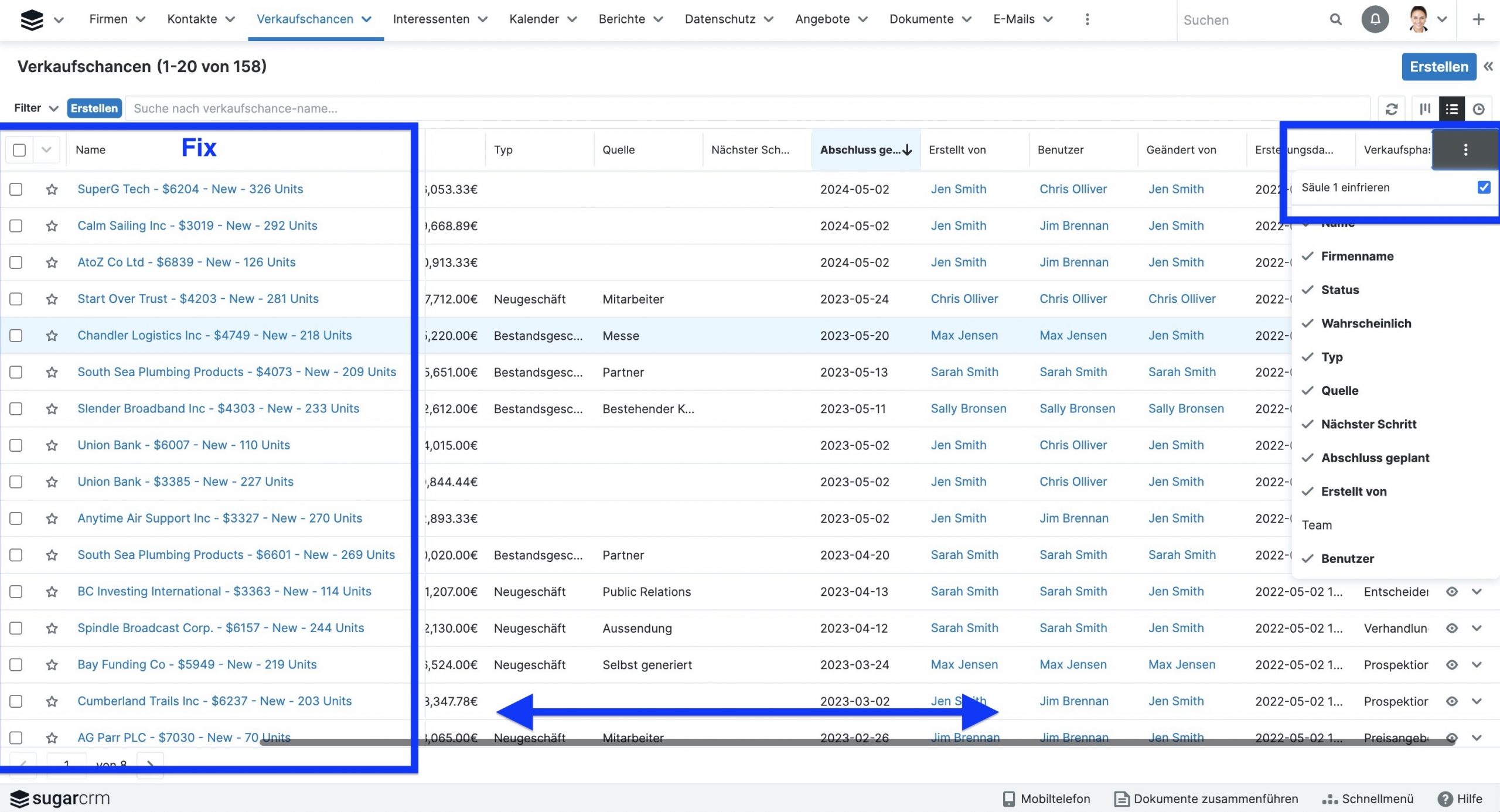
Task: Open the Chandler Logistics Inc opportunity link
Action: click(x=214, y=336)
